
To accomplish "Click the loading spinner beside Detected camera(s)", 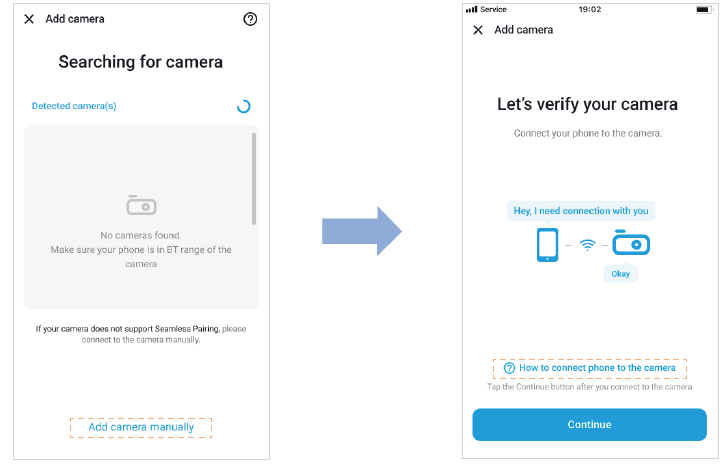I will pyautogui.click(x=243, y=106).
